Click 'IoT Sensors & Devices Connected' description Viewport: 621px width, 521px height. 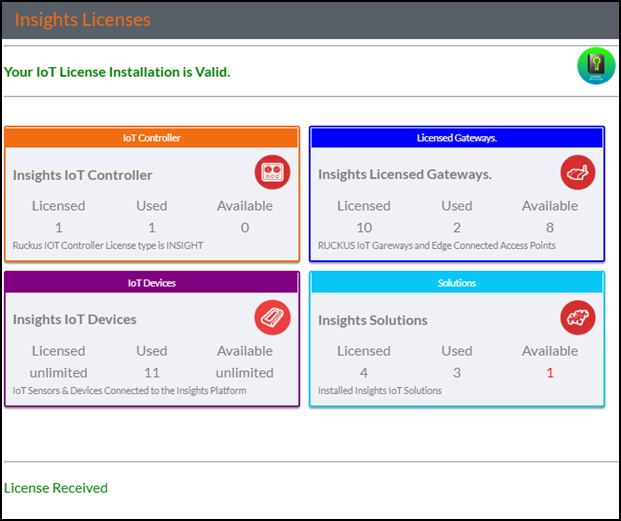tap(129, 391)
